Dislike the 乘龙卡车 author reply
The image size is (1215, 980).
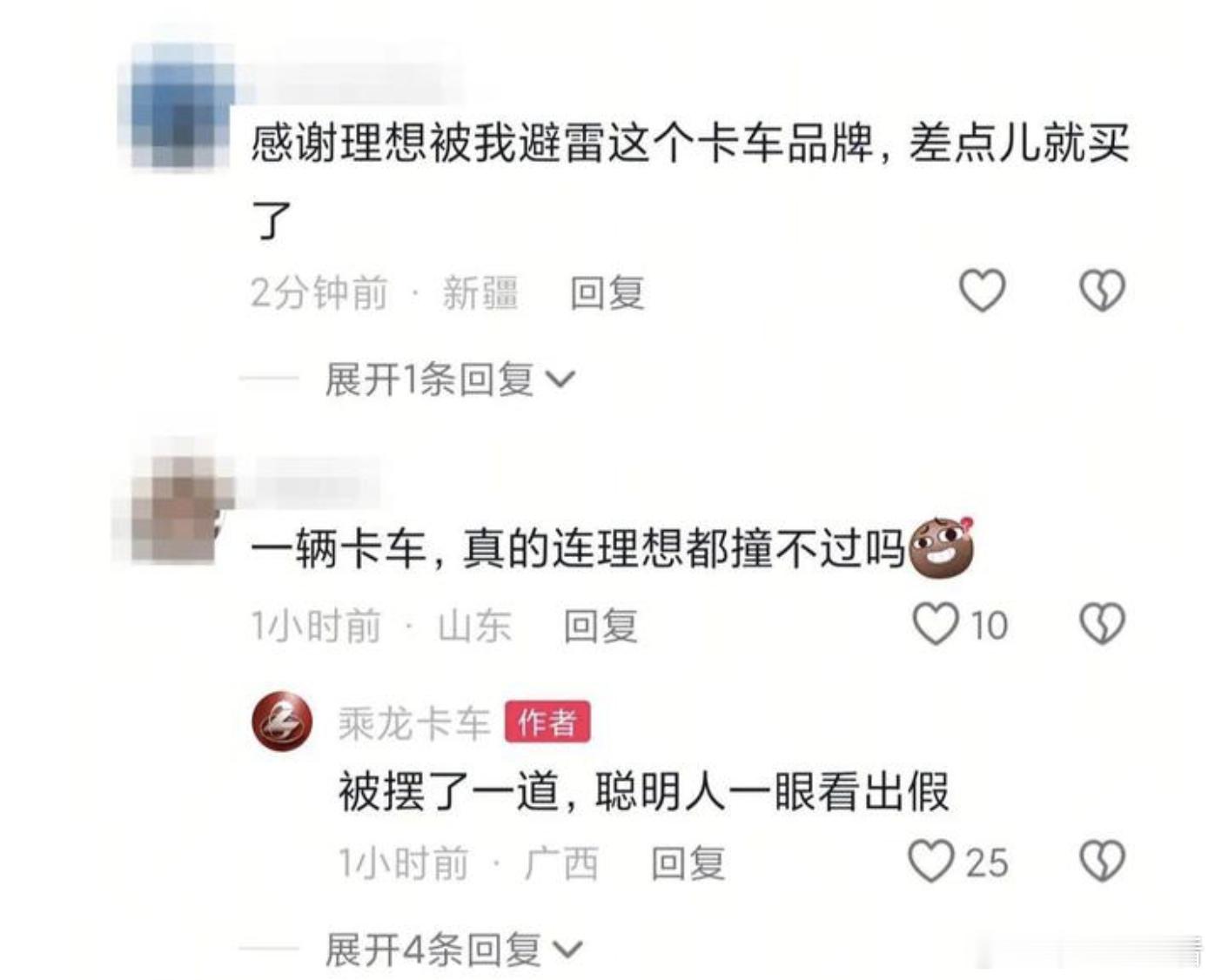pos(1103,862)
